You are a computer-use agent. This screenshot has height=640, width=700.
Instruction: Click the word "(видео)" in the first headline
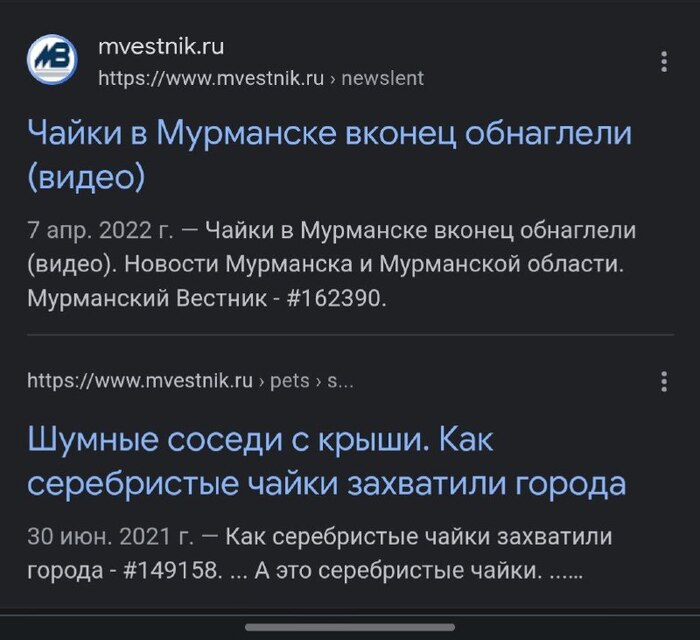pos(86,178)
